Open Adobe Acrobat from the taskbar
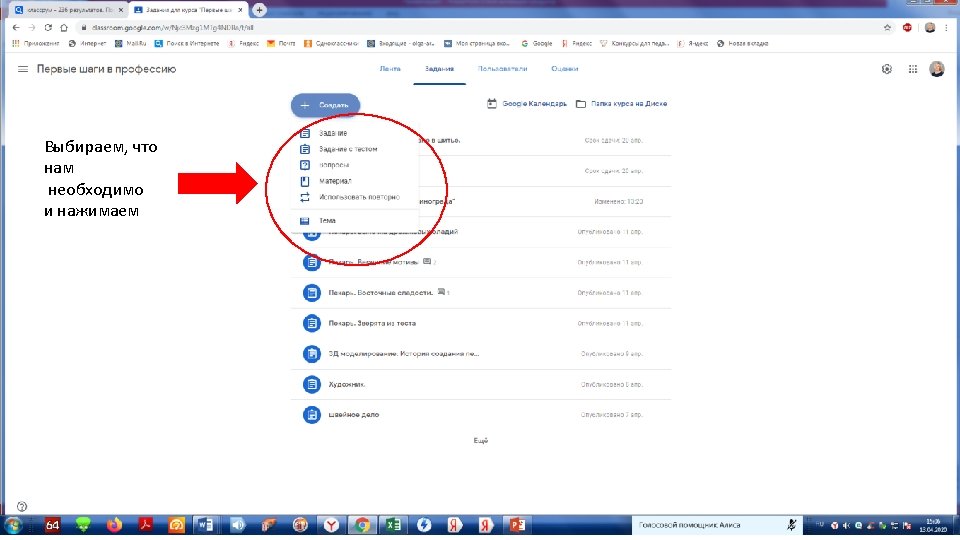The width and height of the screenshot is (960, 540). click(145, 525)
